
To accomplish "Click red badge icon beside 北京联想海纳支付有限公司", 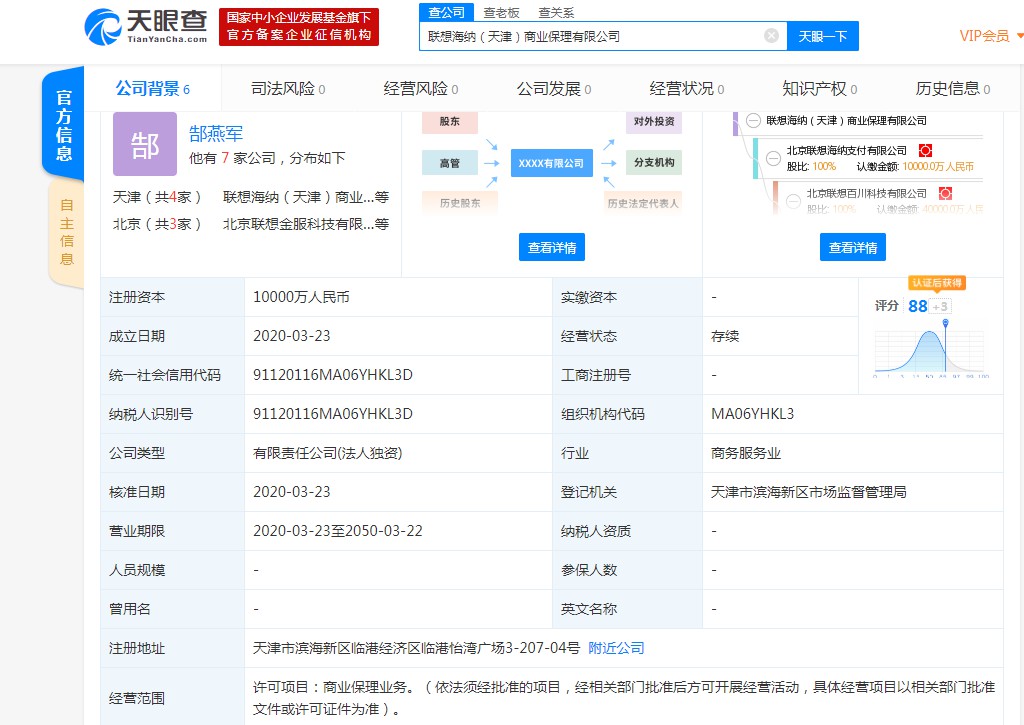I will (925, 150).
